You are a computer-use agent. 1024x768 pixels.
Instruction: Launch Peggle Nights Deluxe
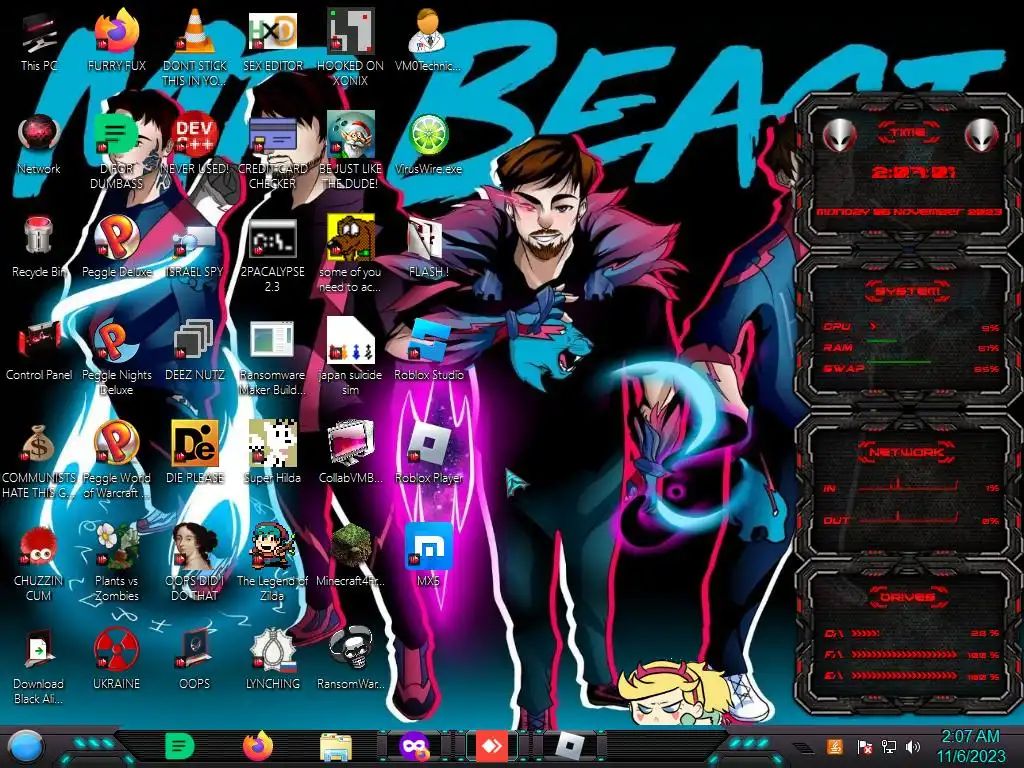click(x=117, y=341)
